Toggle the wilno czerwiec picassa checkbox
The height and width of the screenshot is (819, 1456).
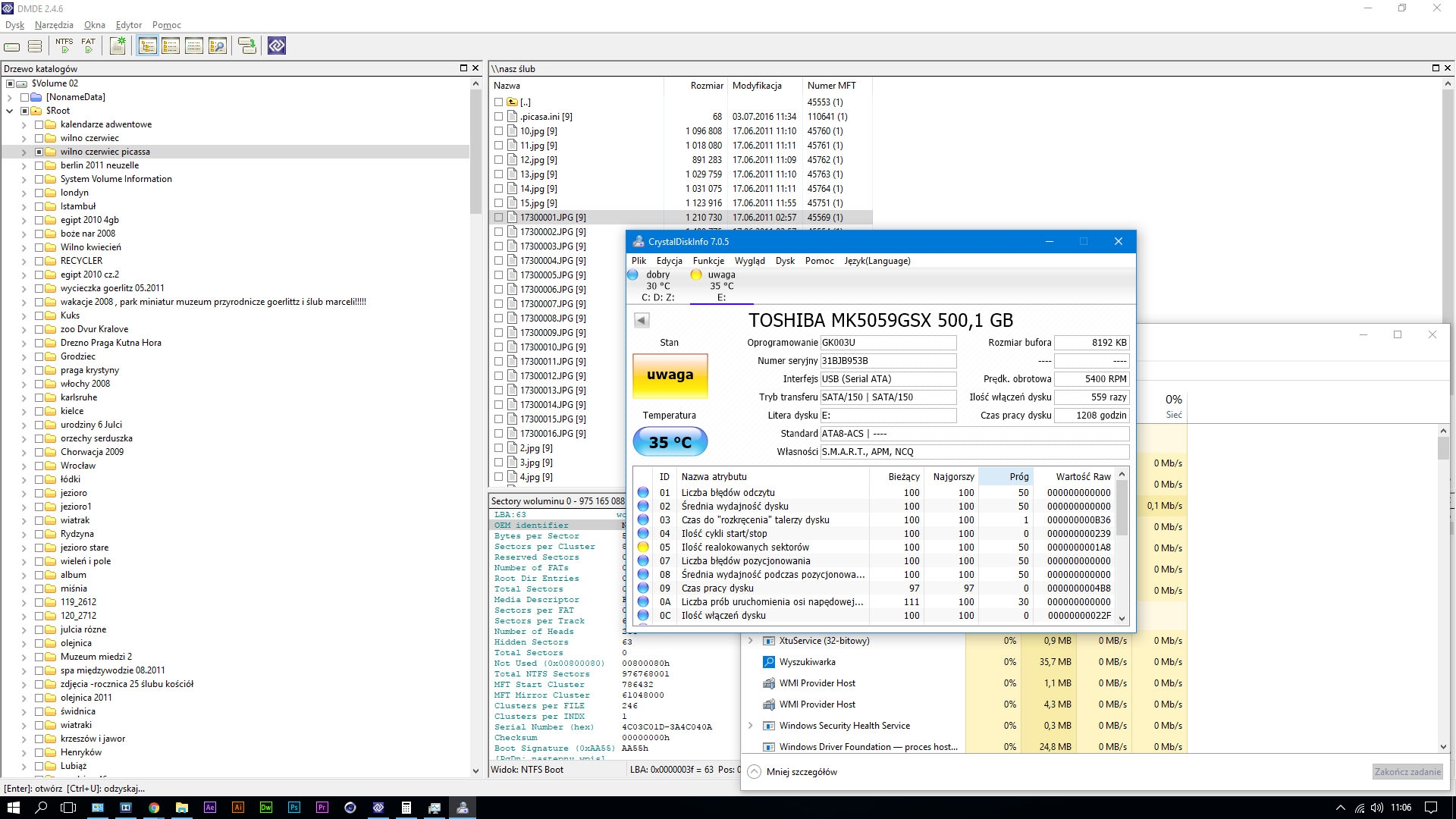click(x=39, y=152)
